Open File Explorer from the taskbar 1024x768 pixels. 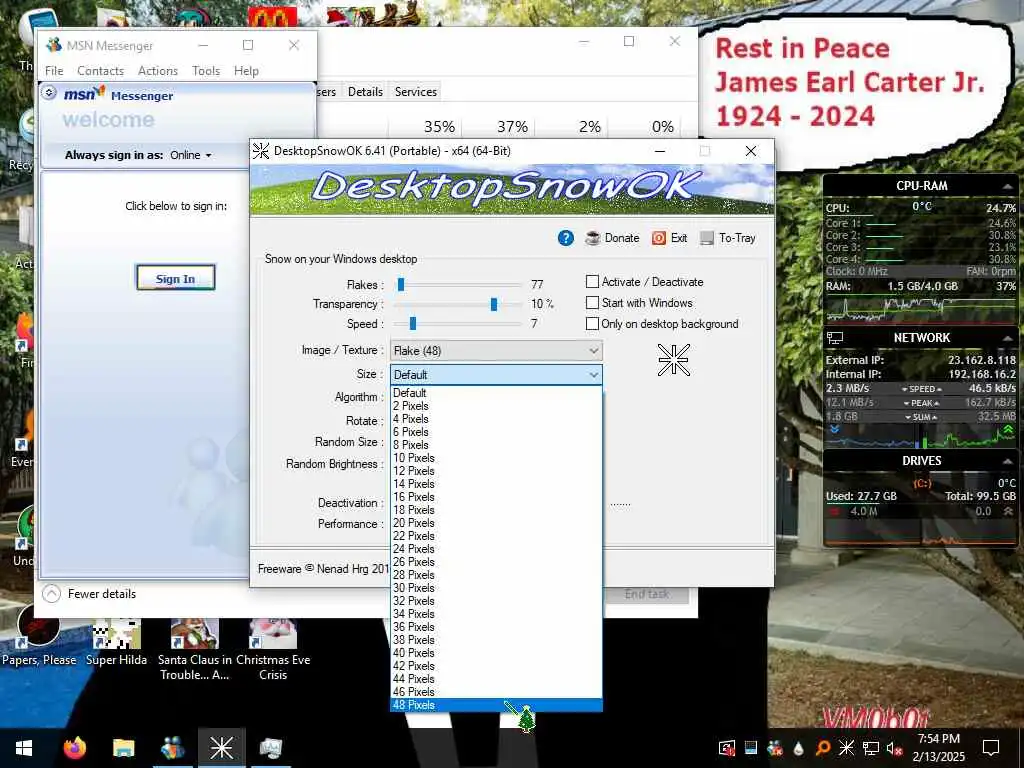tap(123, 748)
